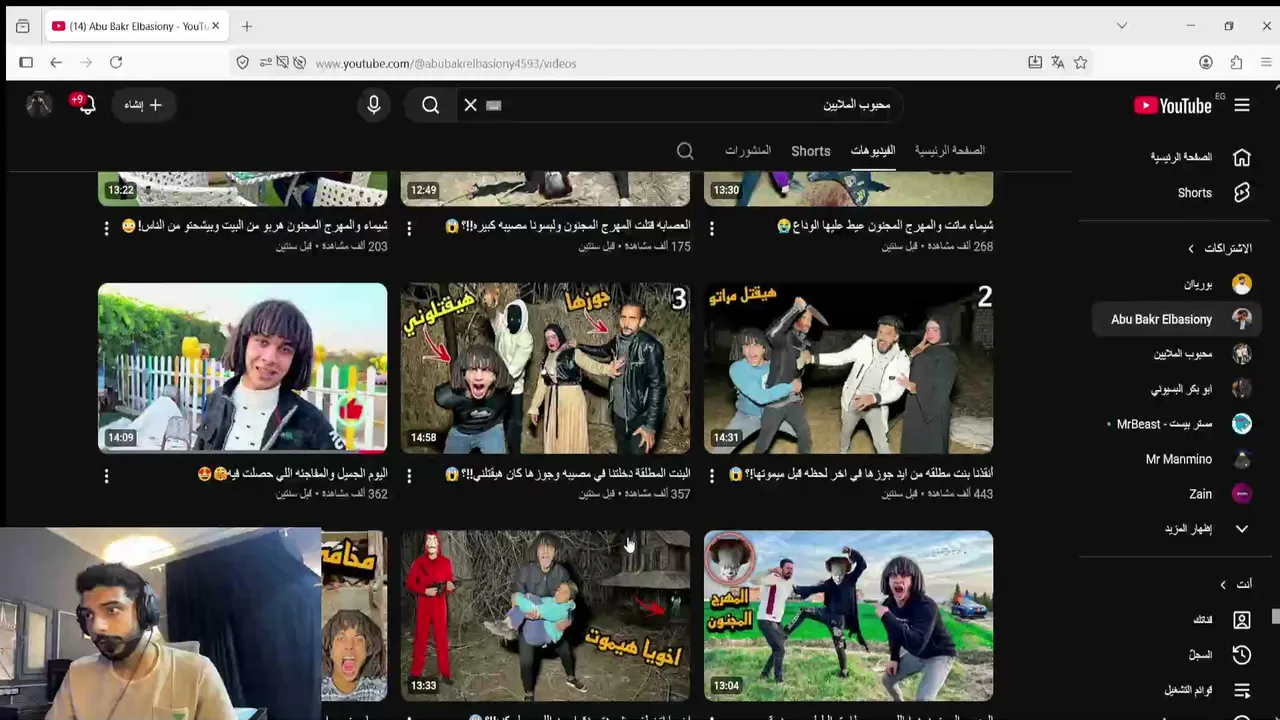Click the page's vertical scrollbar thumb
The image size is (1280, 720).
[x=1275, y=616]
